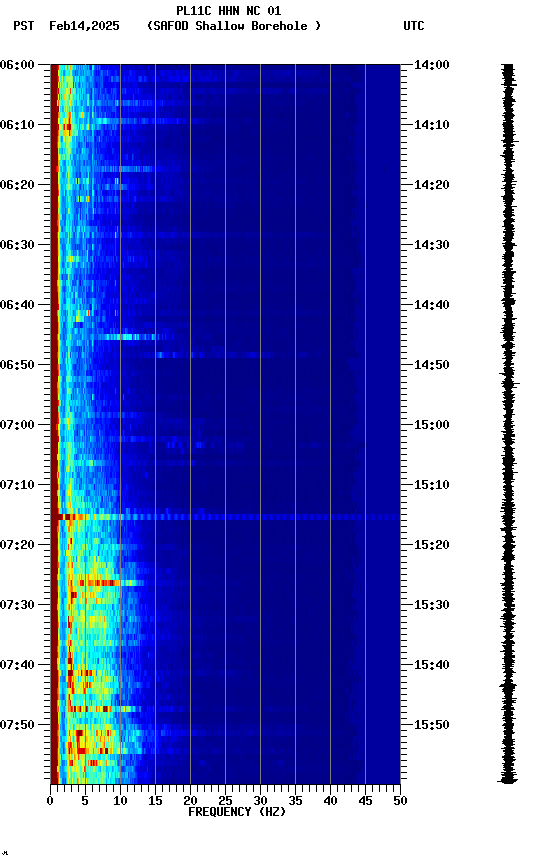This screenshot has height=864, width=552.
Task: Click the 35 Hz frequency tick label
Action: 295,801
